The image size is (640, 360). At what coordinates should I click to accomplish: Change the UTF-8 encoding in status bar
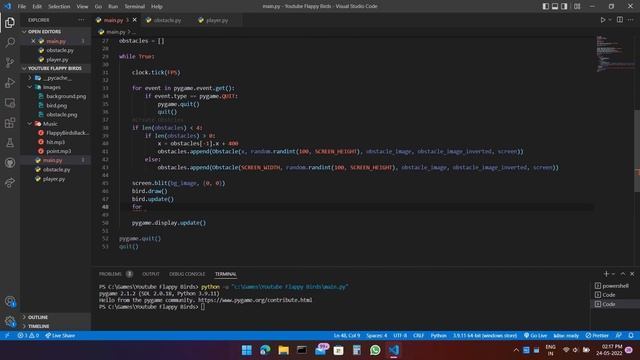pyautogui.click(x=400, y=336)
